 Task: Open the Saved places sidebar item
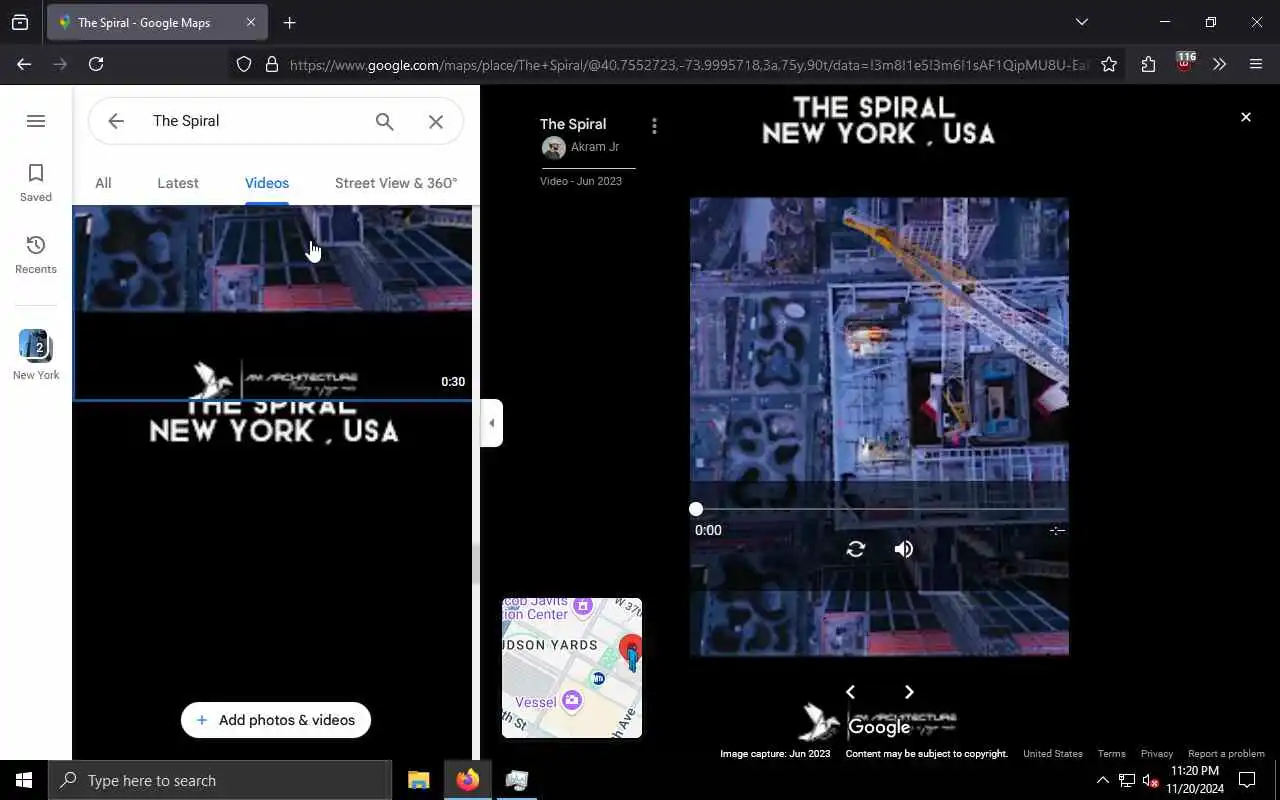(36, 183)
